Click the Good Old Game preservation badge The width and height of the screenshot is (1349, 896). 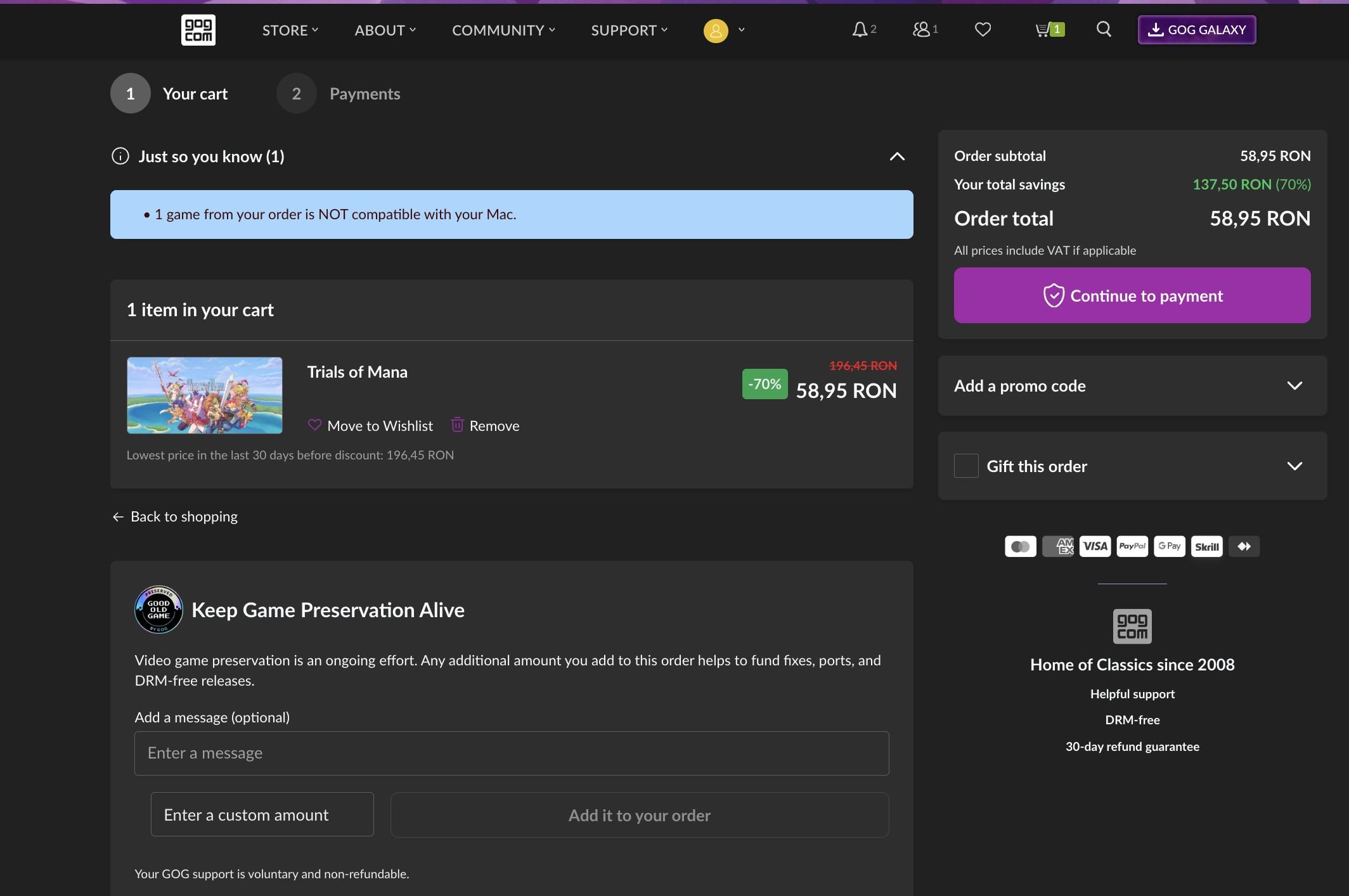(158, 609)
